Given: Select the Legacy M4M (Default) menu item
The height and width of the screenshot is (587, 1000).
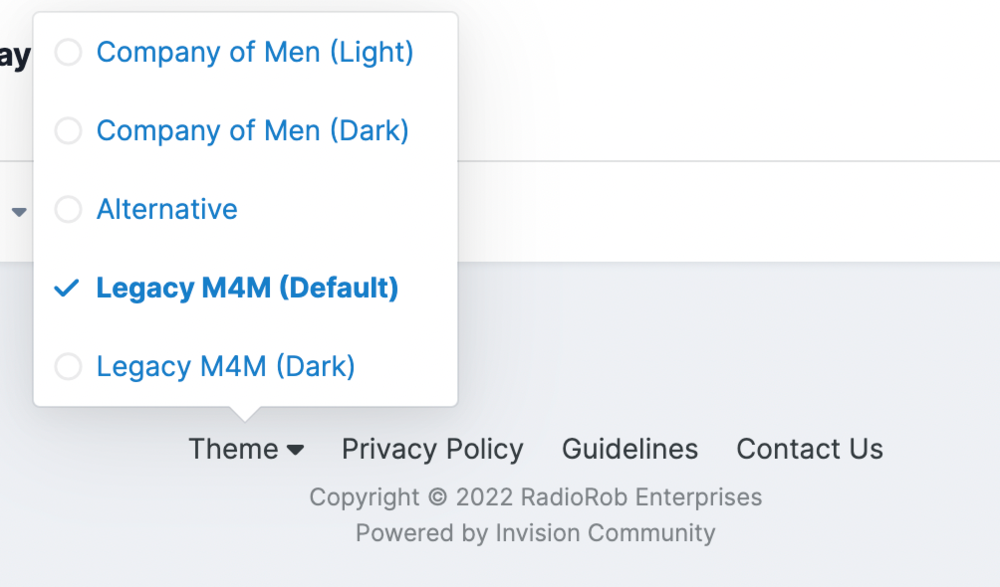Looking at the screenshot, I should coord(247,288).
